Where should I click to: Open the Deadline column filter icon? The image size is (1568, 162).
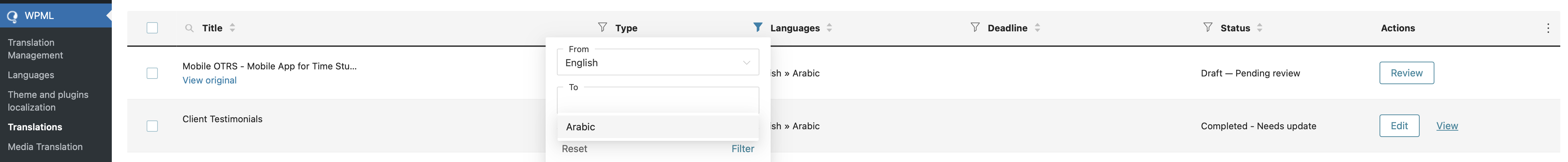(x=975, y=27)
